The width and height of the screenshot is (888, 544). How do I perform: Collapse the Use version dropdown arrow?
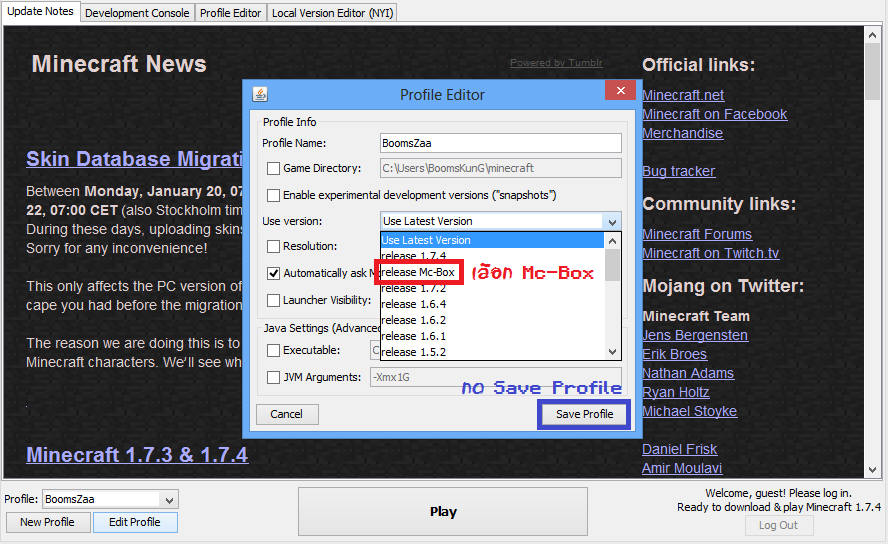[612, 221]
